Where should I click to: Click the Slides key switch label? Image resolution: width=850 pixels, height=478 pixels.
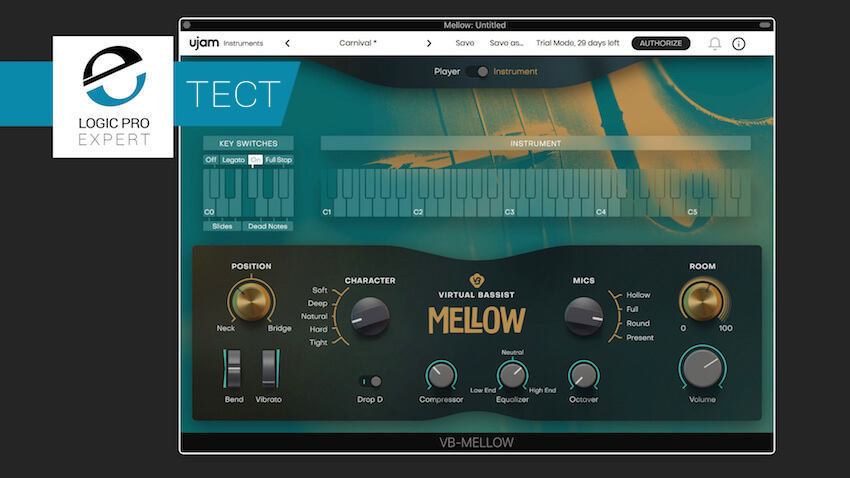tap(222, 226)
